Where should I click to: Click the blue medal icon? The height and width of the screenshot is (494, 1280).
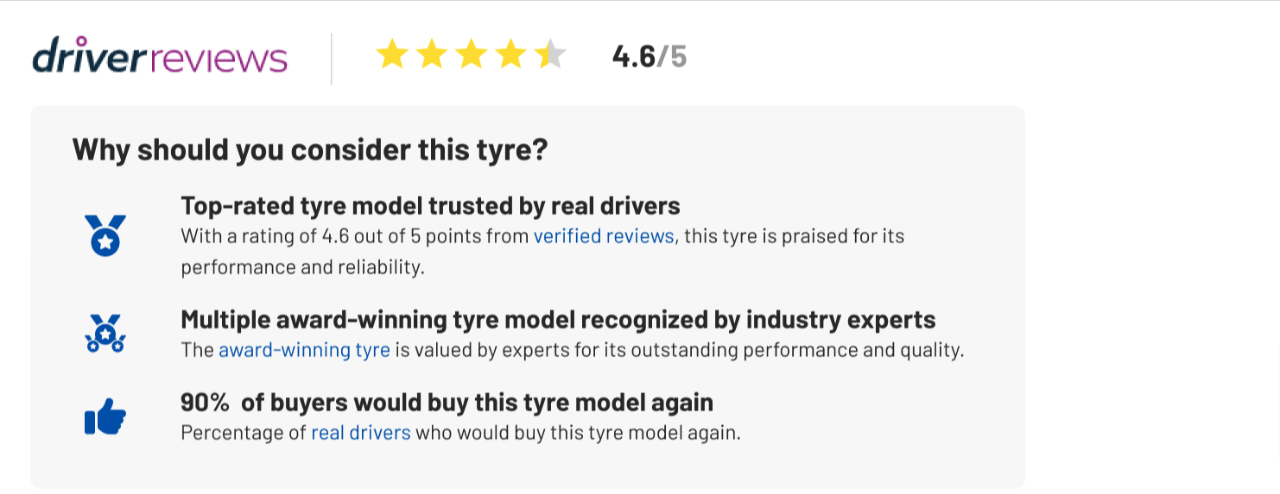(x=105, y=235)
